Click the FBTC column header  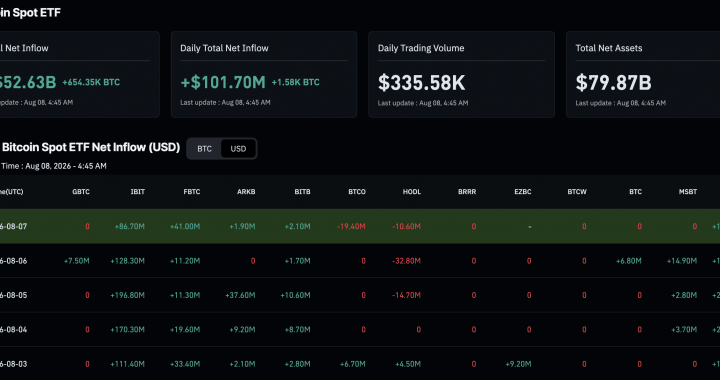[x=191, y=192]
